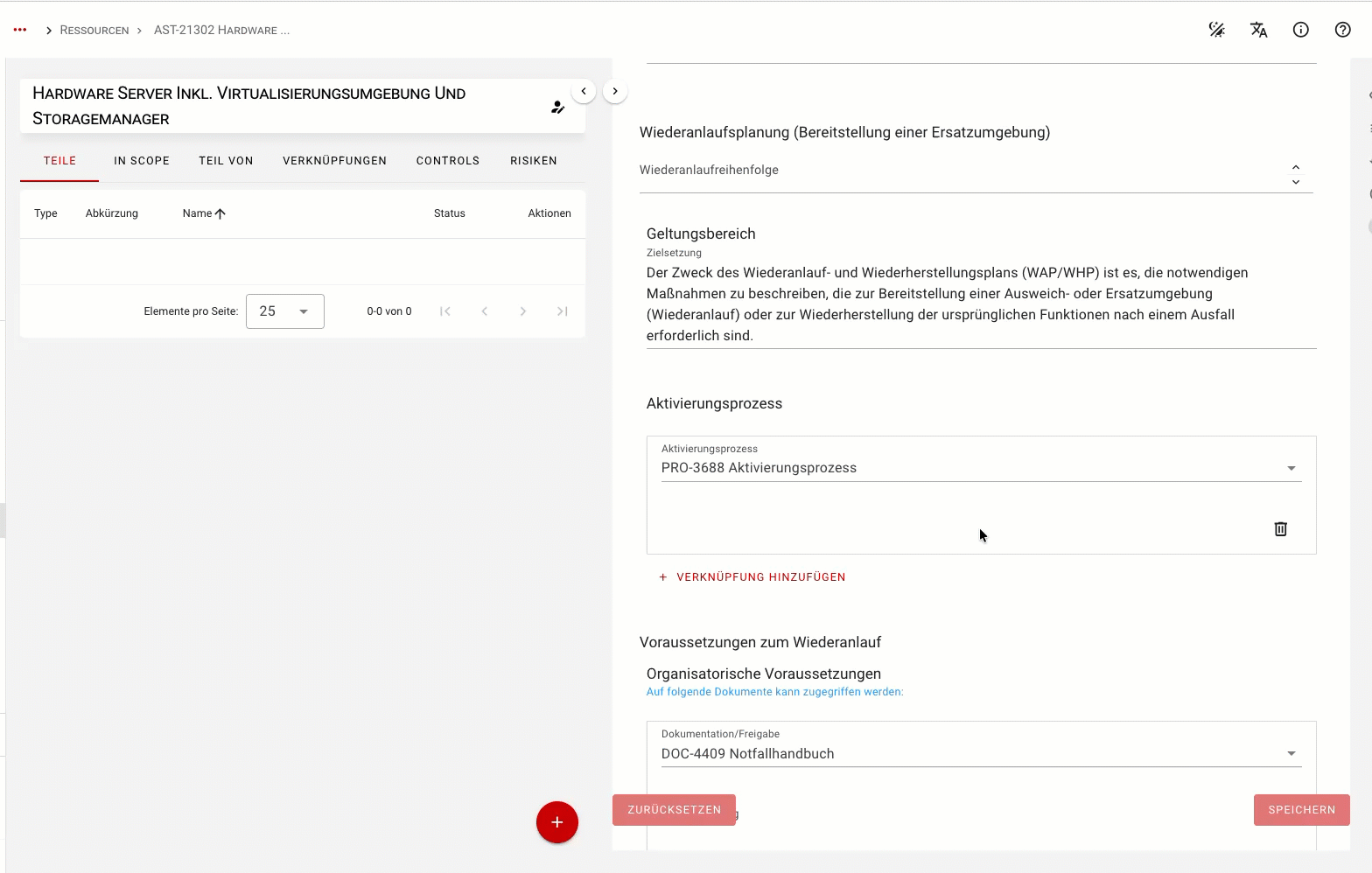Click the Type column header
Screen dimensions: 1372x873
45,213
